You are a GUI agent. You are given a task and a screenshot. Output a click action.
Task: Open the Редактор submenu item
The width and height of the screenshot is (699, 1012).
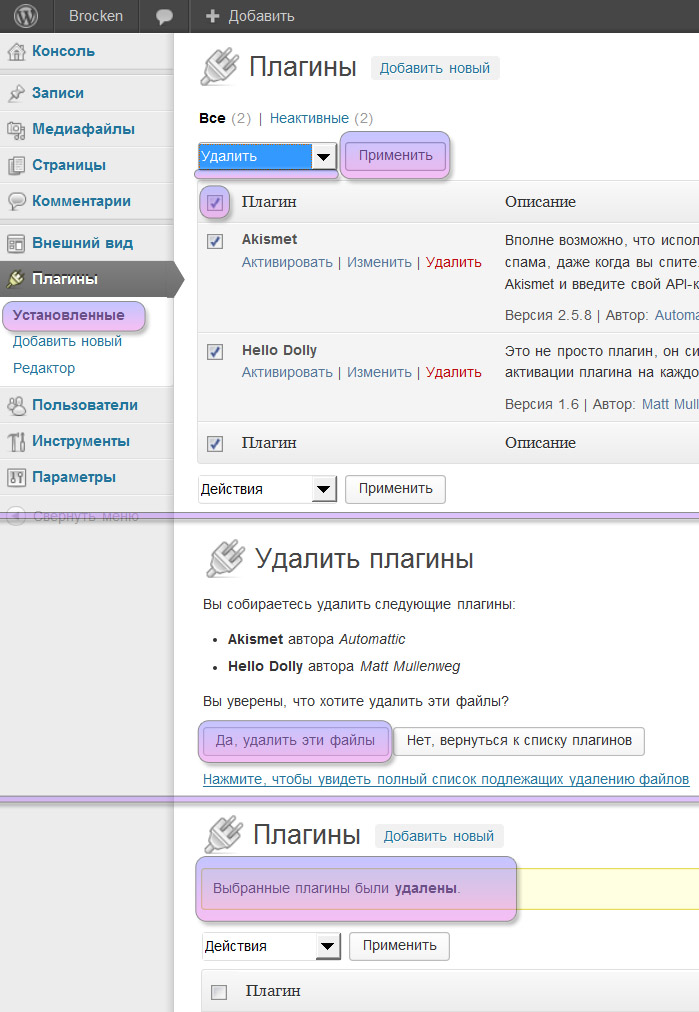pyautogui.click(x=44, y=369)
